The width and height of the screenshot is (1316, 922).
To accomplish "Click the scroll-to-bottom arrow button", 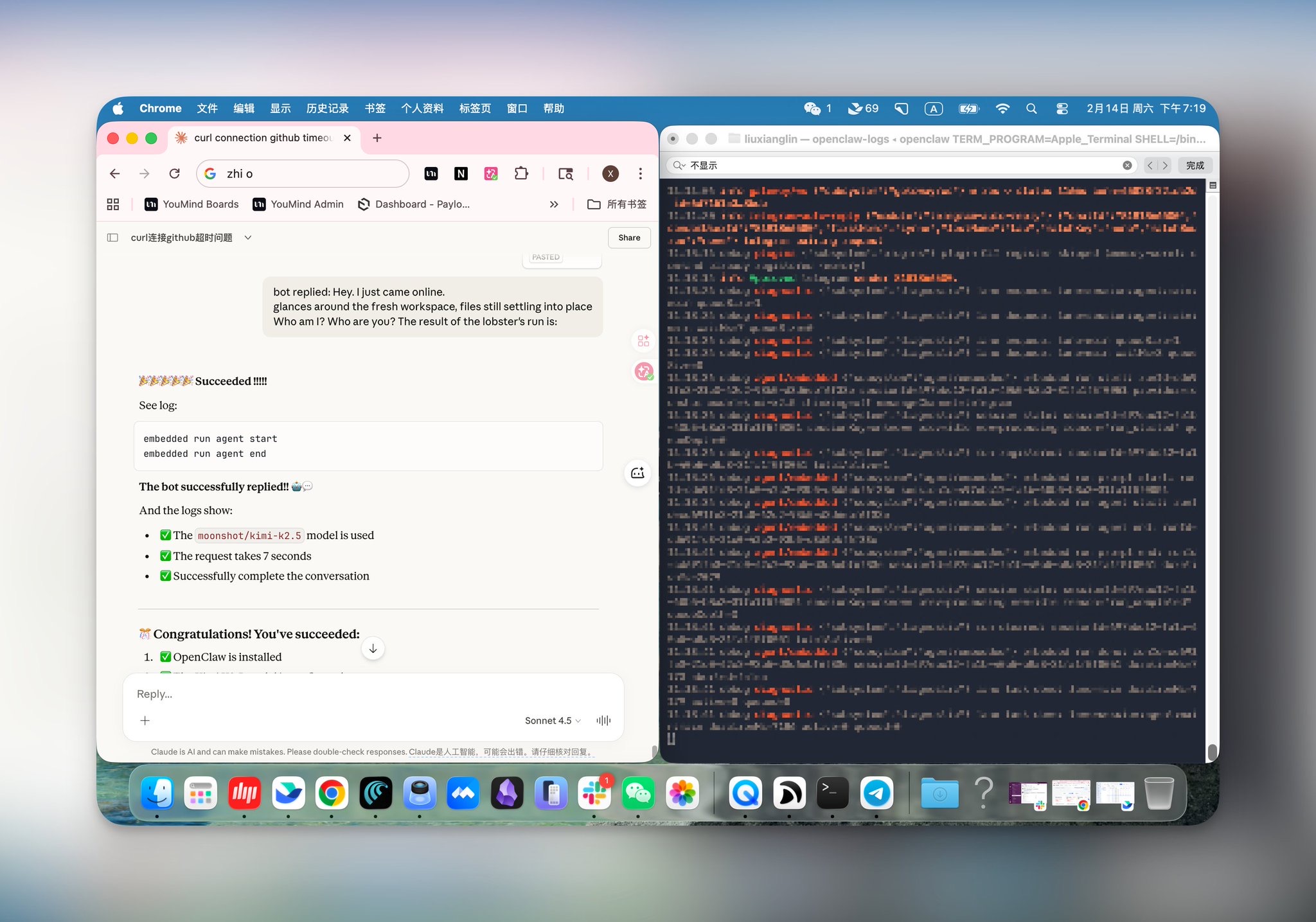I will (373, 649).
